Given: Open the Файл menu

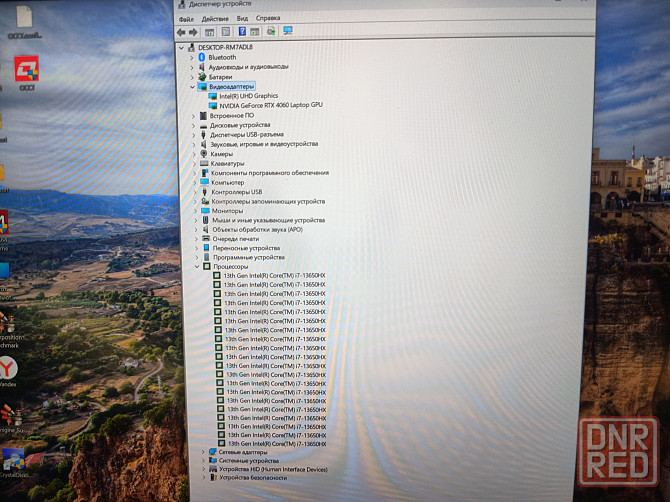Looking at the screenshot, I should coord(186,18).
